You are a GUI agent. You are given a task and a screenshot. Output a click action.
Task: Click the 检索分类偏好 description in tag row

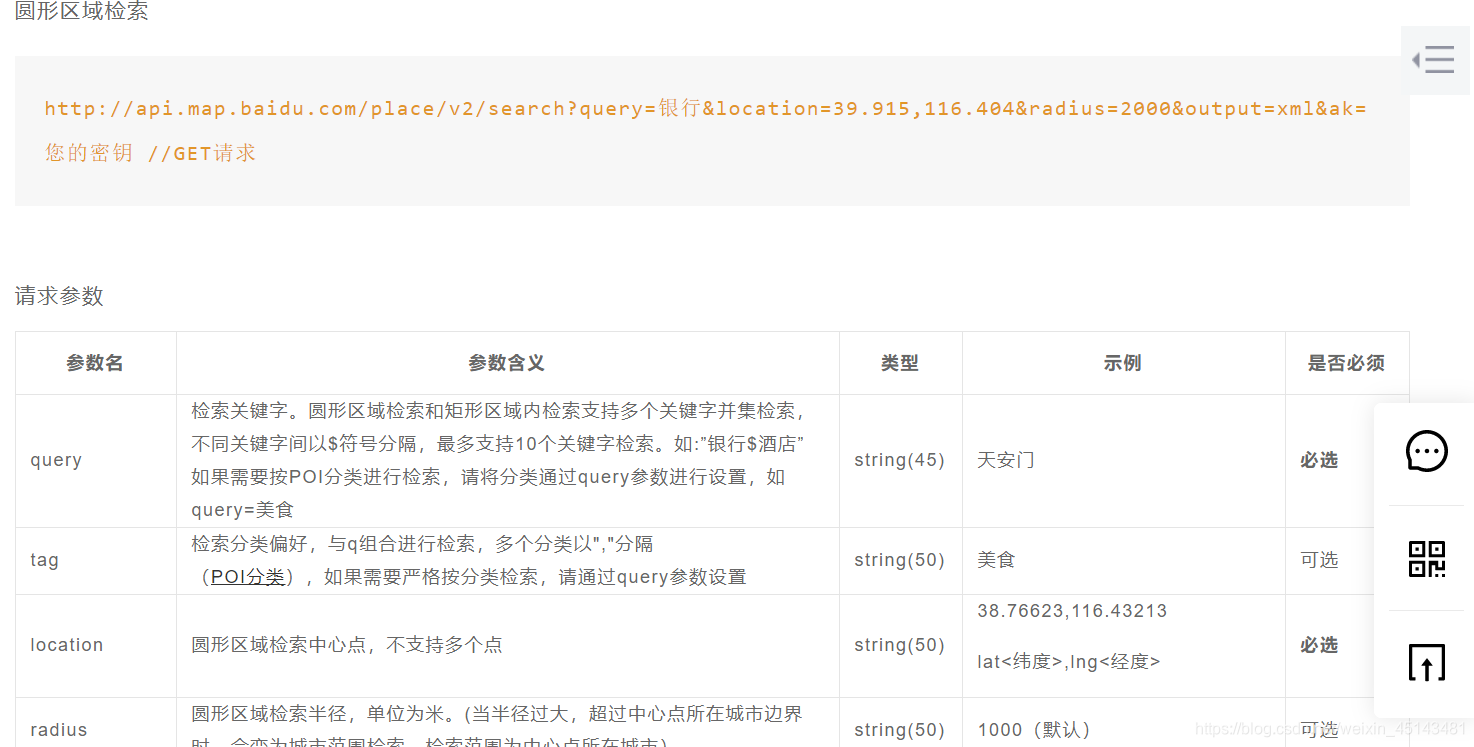469,561
